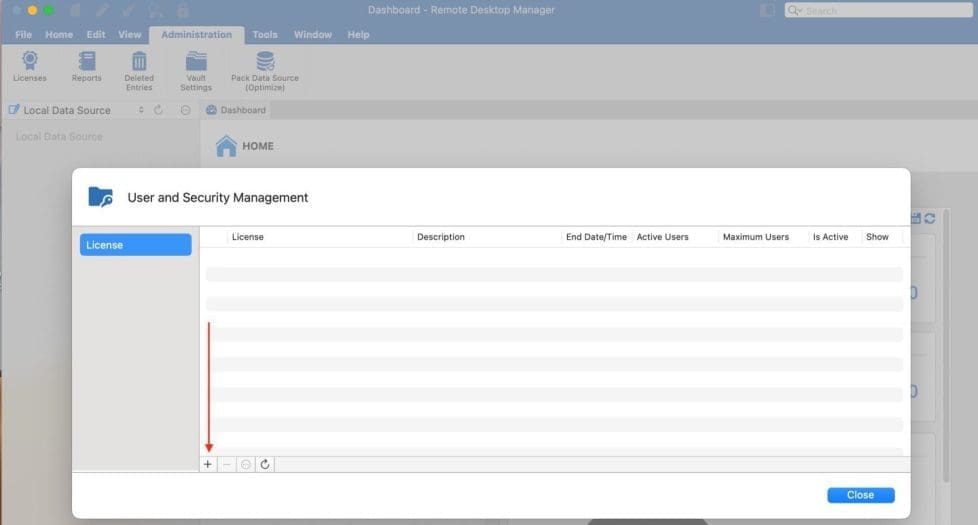The image size is (978, 525).
Task: Click circular ellipsis icon beside data source
Action: [185, 110]
